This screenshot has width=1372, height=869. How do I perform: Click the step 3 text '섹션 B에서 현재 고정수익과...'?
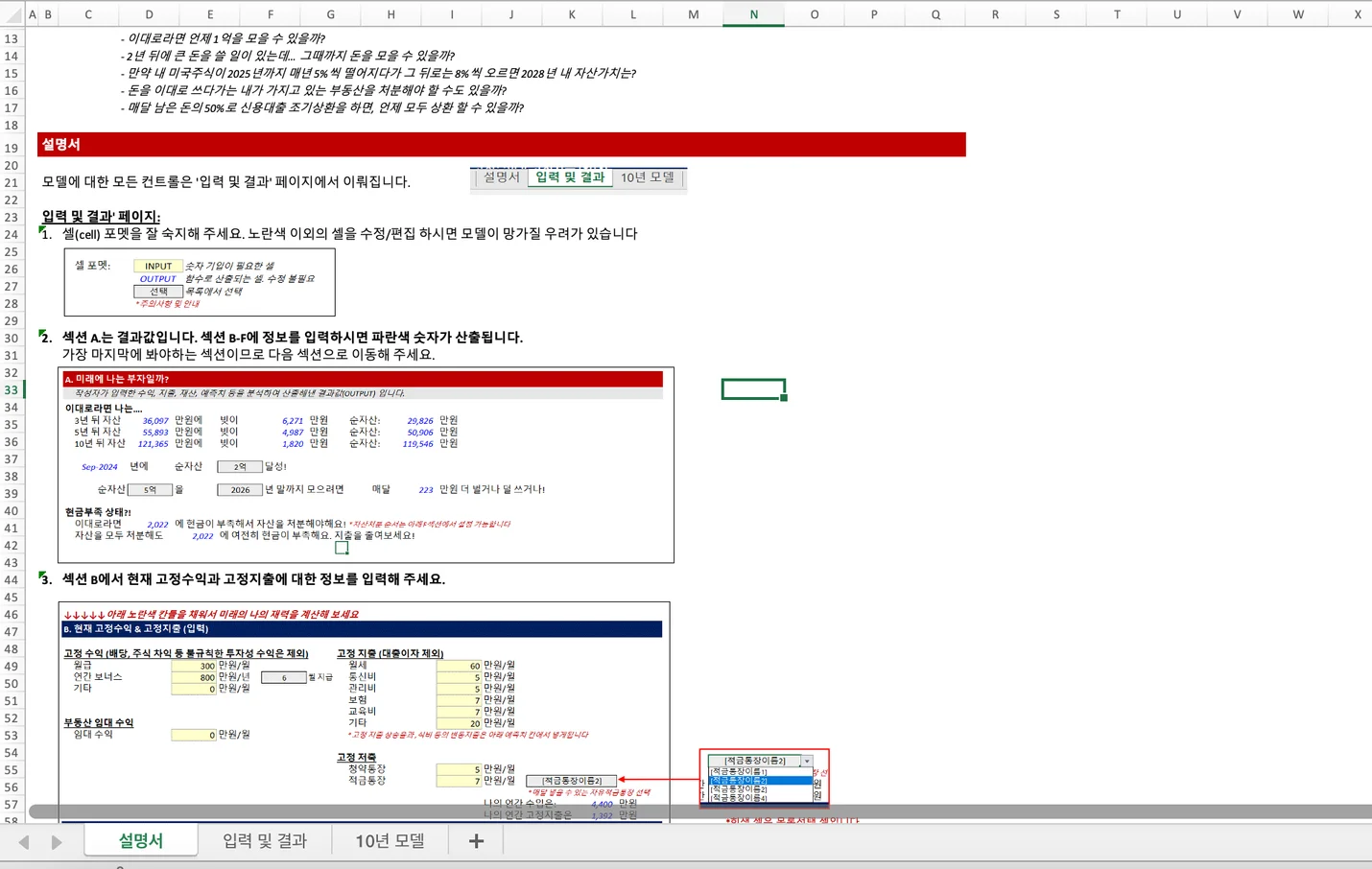click(x=253, y=578)
